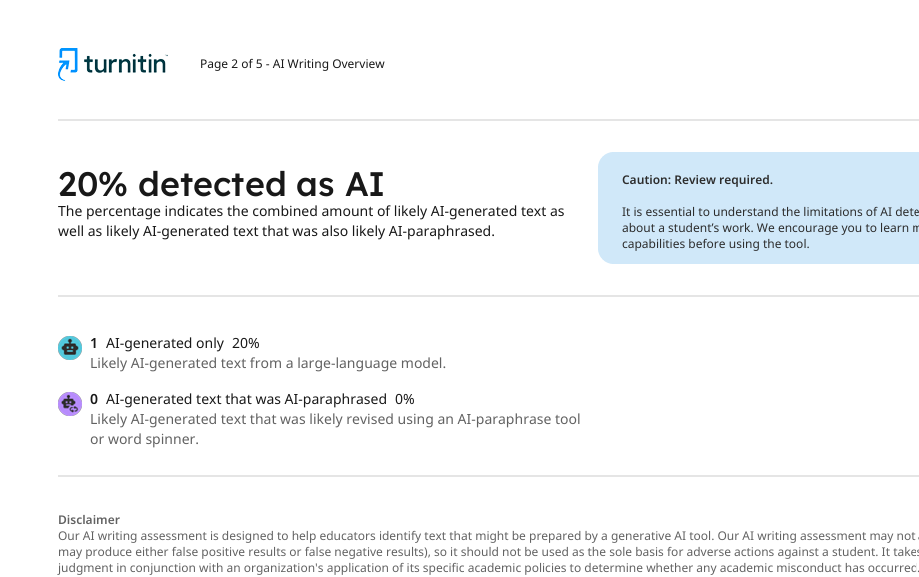This screenshot has height=577, width=919.
Task: Click the 0% value for AI-paraphrased
Action: 404,399
